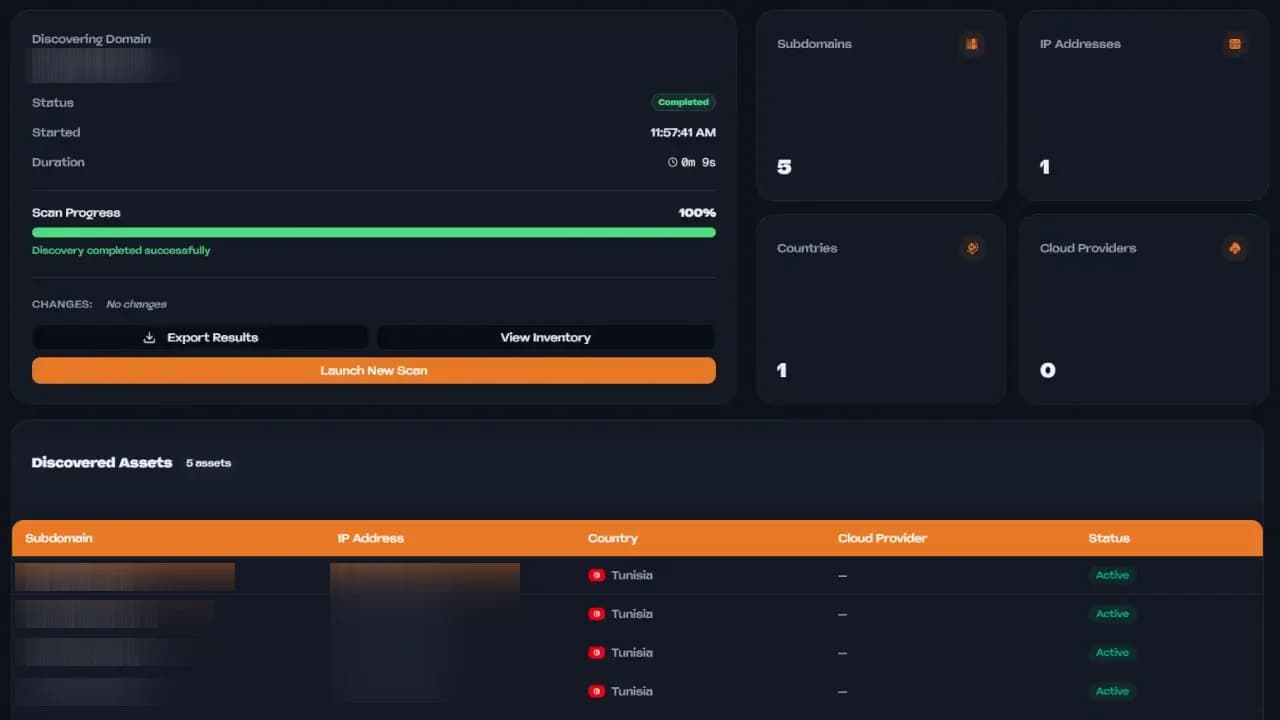Open the inventory via View Inventory
Viewport: 1280px width, 720px height.
coord(545,337)
